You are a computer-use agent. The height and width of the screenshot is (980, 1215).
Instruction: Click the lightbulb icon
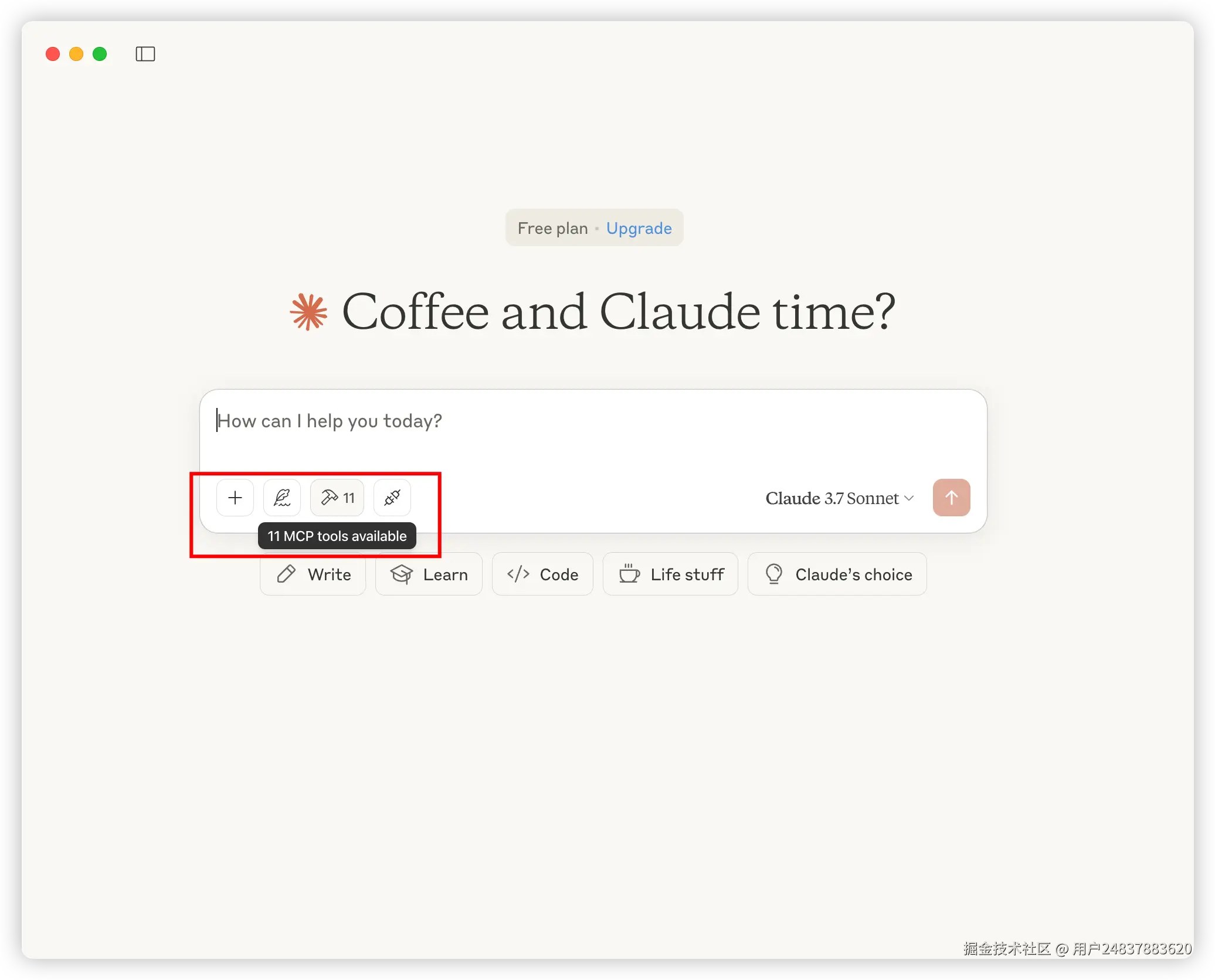click(x=774, y=574)
